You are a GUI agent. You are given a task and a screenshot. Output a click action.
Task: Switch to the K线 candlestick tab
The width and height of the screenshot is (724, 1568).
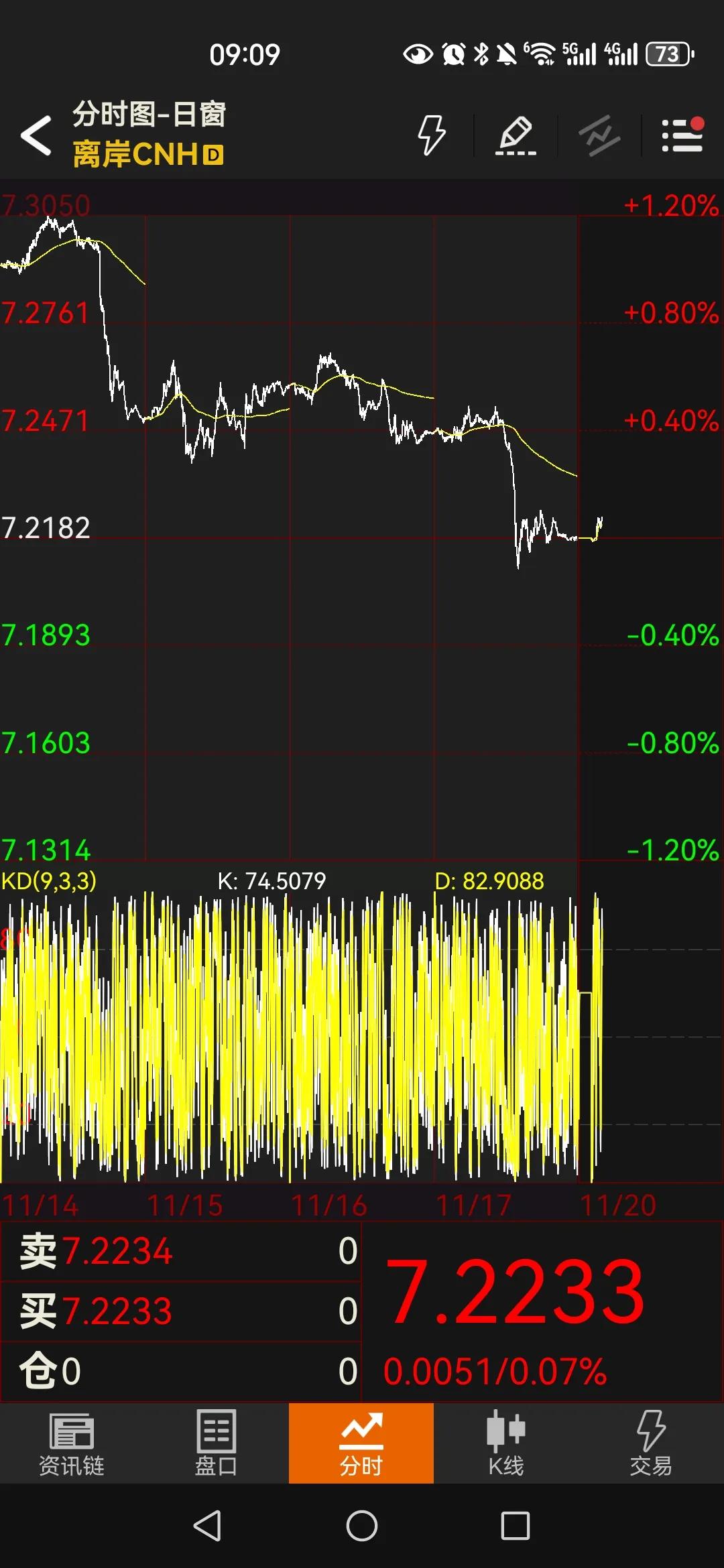tap(506, 1443)
